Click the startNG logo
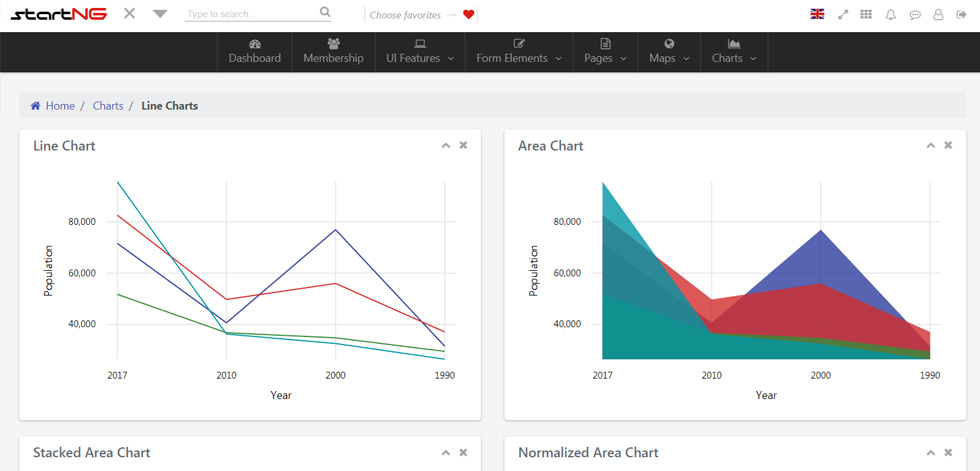 click(x=59, y=14)
